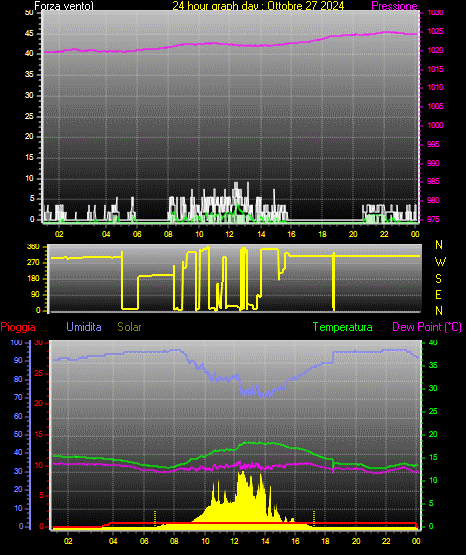466x555 pixels.
Task: Select green temperature axis value 35
Action: pos(433,365)
